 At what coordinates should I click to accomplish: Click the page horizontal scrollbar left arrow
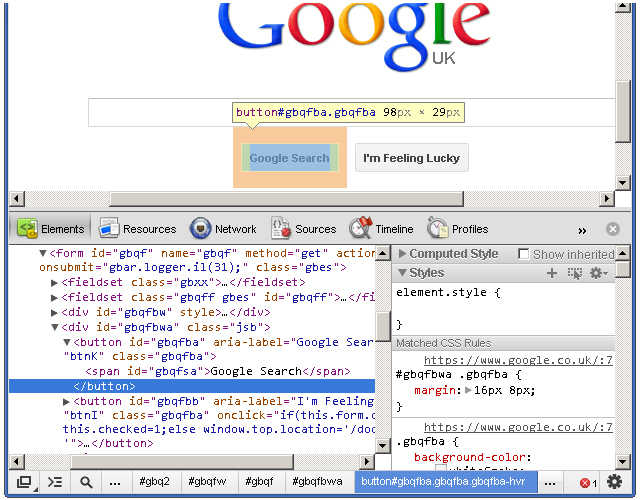point(17,198)
